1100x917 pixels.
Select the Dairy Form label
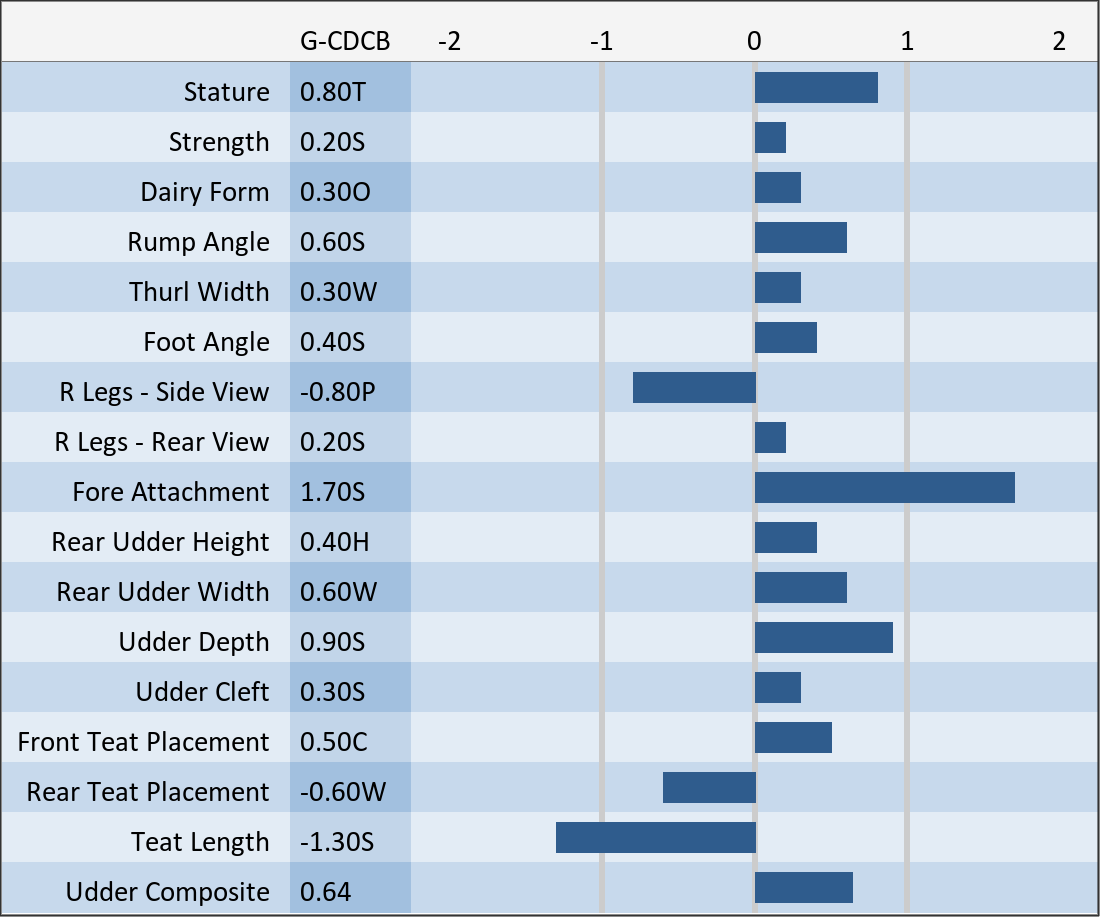(205, 192)
